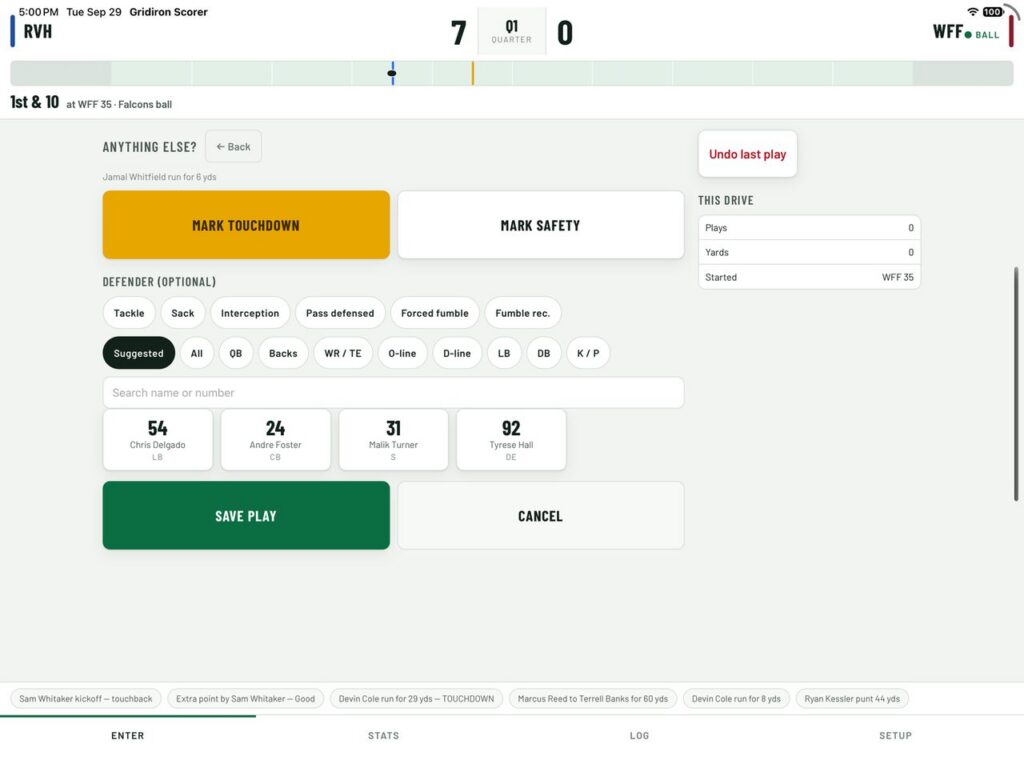This screenshot has height=768, width=1024.
Task: Open the ENTER tab
Action: click(128, 735)
